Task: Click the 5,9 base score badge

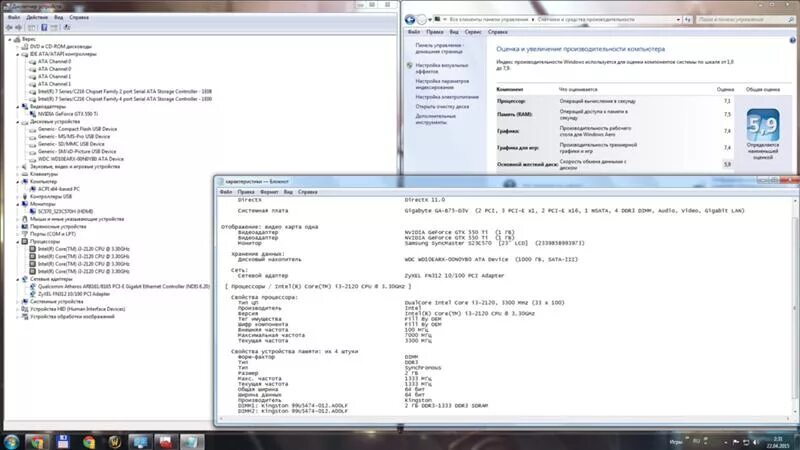Action: tap(763, 125)
